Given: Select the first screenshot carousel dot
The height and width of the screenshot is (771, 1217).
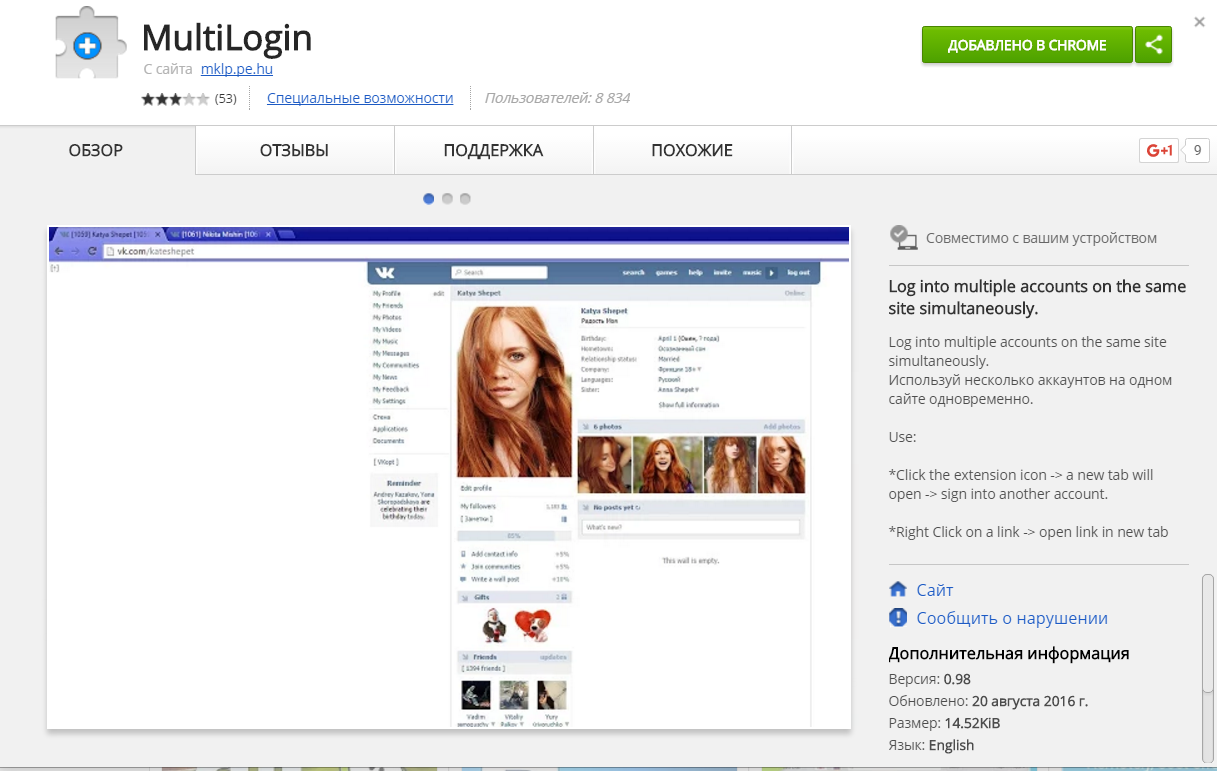Looking at the screenshot, I should [429, 199].
